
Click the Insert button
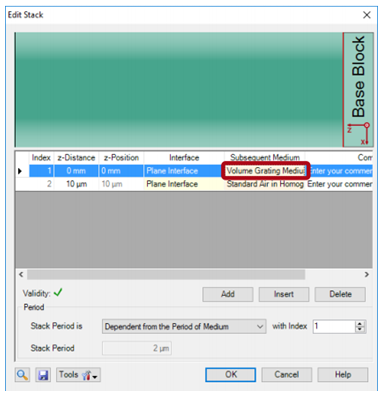click(284, 294)
